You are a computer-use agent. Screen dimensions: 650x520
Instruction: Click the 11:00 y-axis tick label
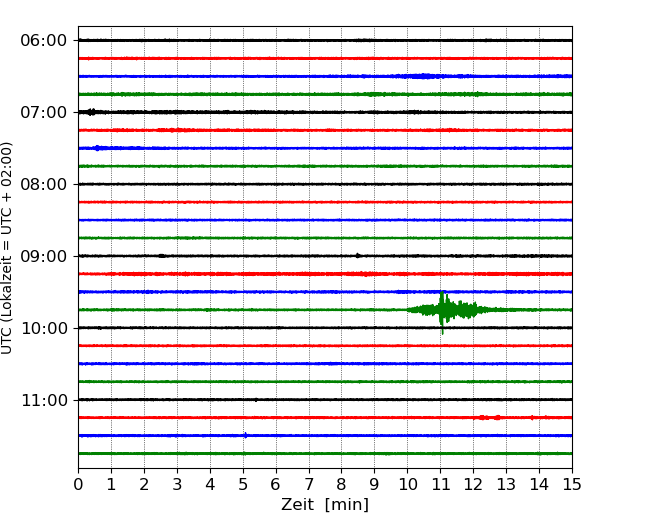44,401
